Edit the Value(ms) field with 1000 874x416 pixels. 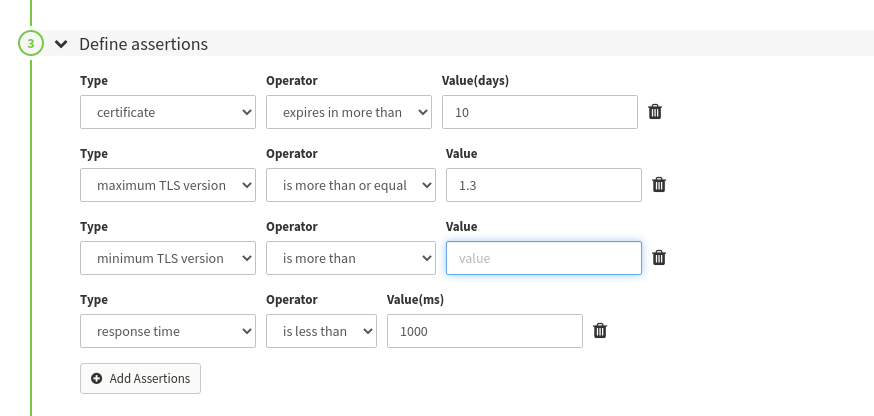485,331
